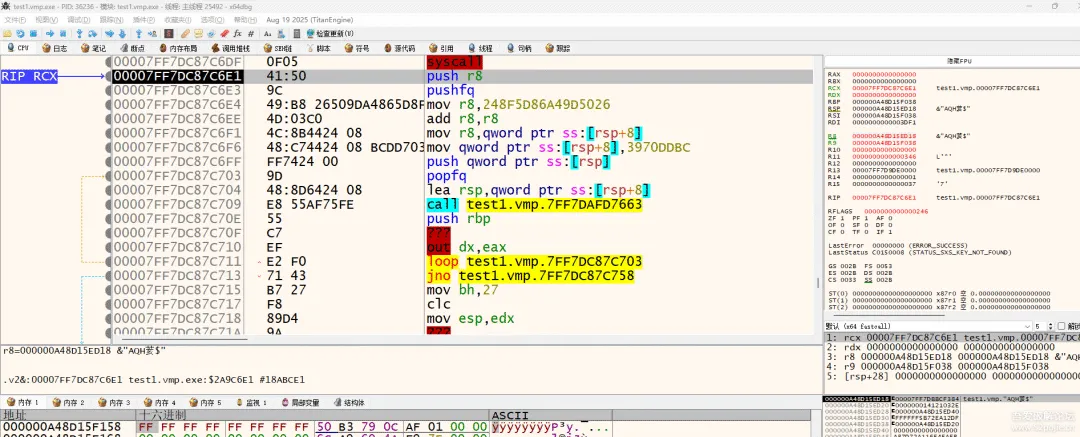Open the 帮助(H) menu
Screen dimensions: 1080x437
click(245, 20)
